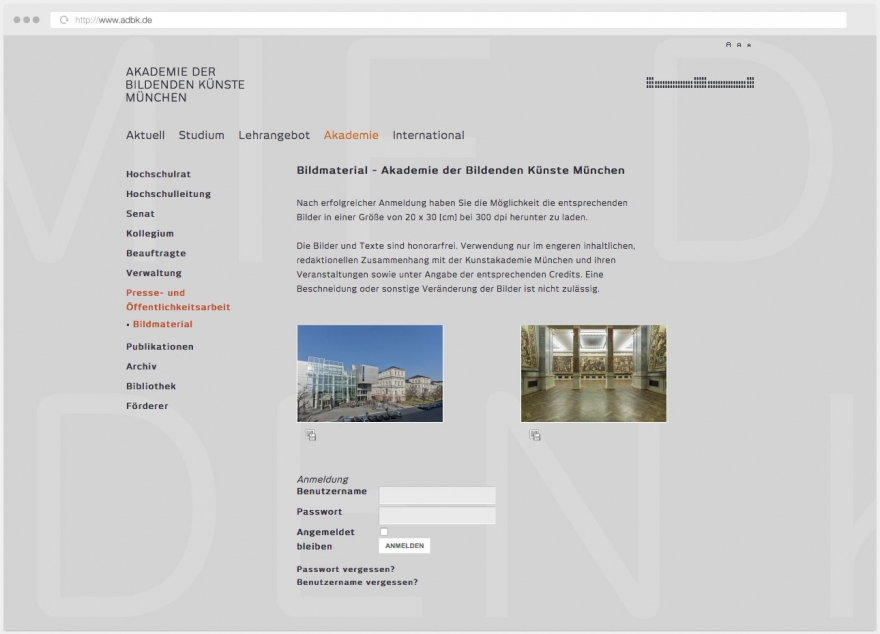Click the enlarge icon under the building photo

click(310, 435)
